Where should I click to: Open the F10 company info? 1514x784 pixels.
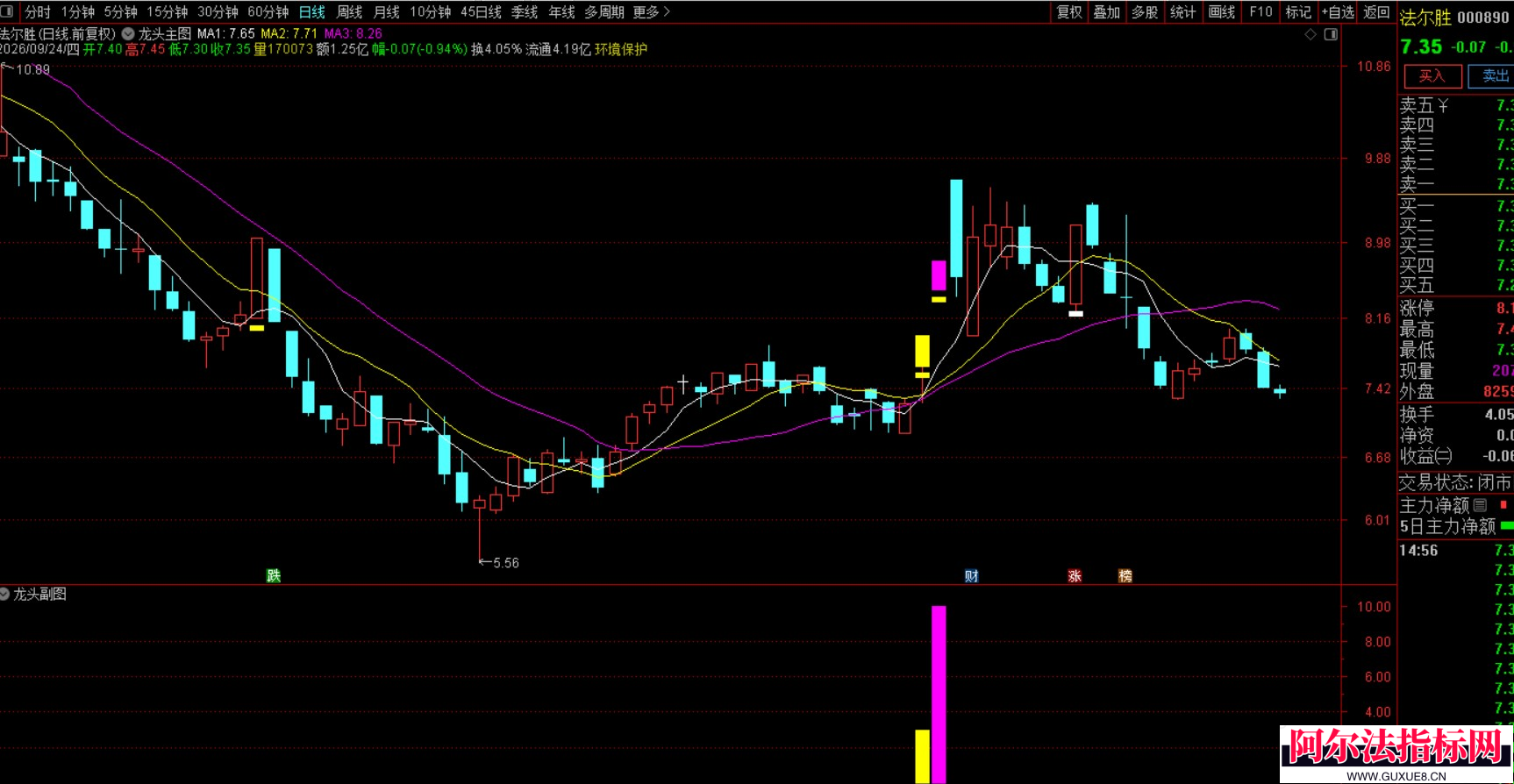[1260, 11]
